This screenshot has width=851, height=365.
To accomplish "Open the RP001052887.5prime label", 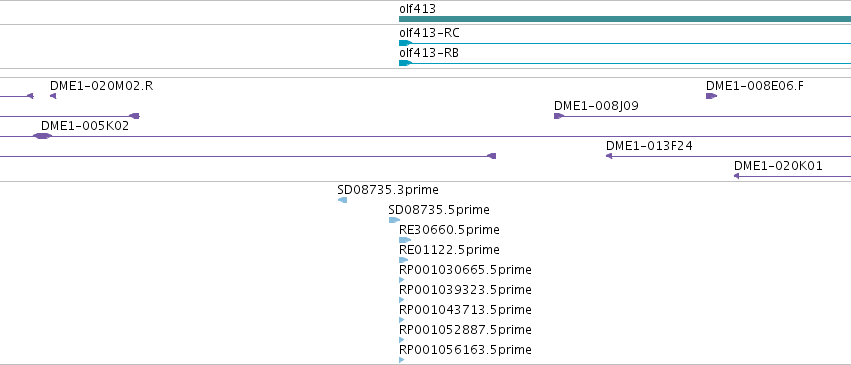I will 465,330.
